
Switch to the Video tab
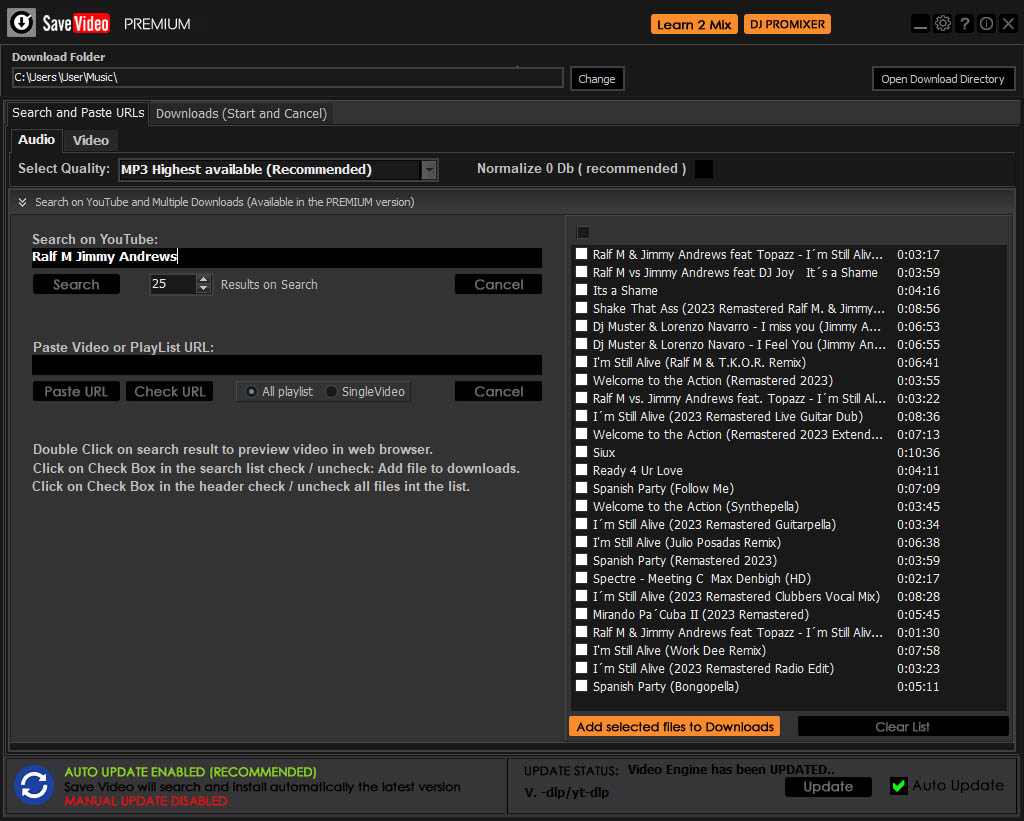[91, 140]
